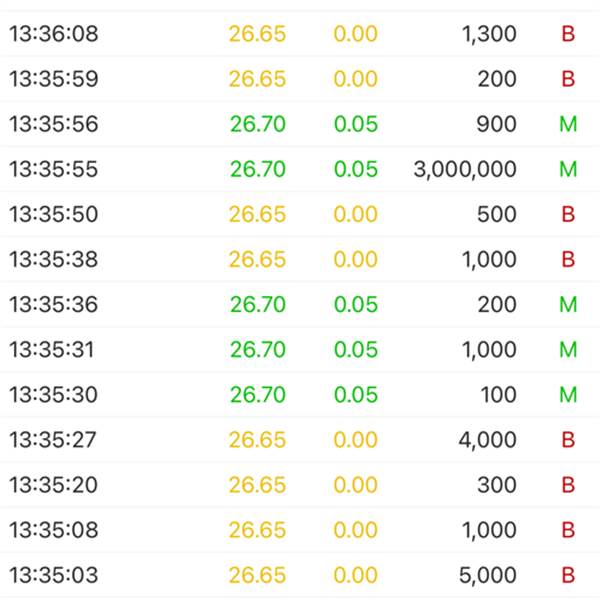
Task: Click the M flag on 13:35:56 trade
Action: [x=568, y=124]
